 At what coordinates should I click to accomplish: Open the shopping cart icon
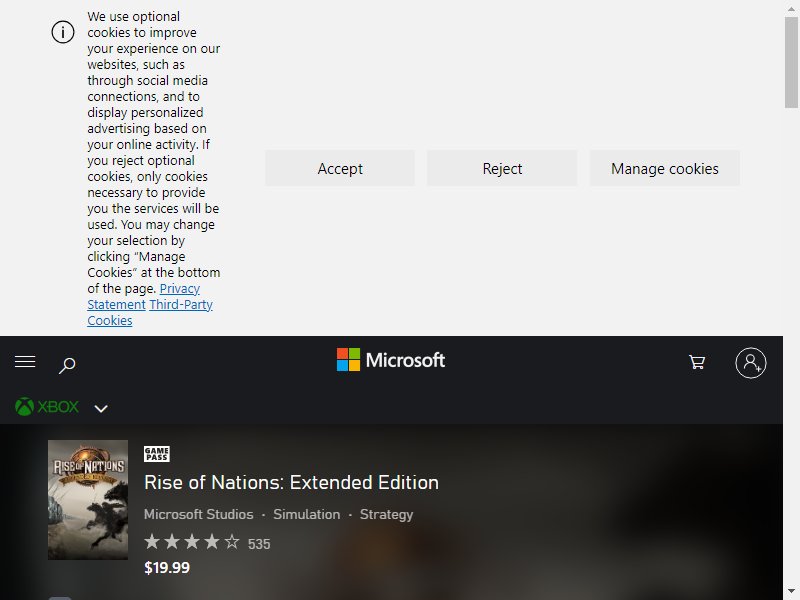[x=697, y=362]
